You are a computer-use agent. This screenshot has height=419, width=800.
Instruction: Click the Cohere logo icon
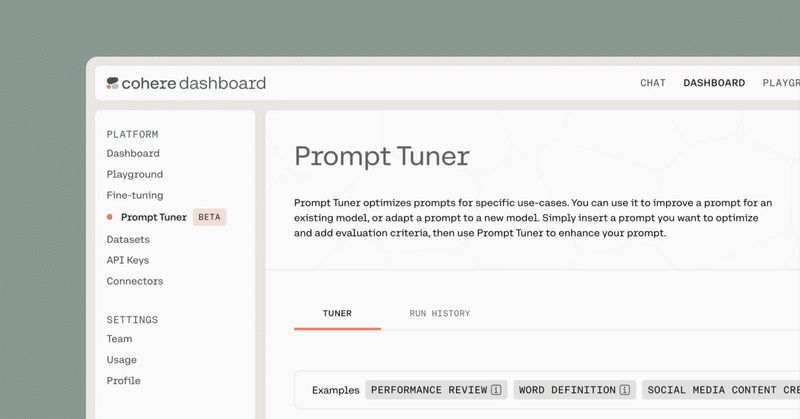pyautogui.click(x=113, y=83)
